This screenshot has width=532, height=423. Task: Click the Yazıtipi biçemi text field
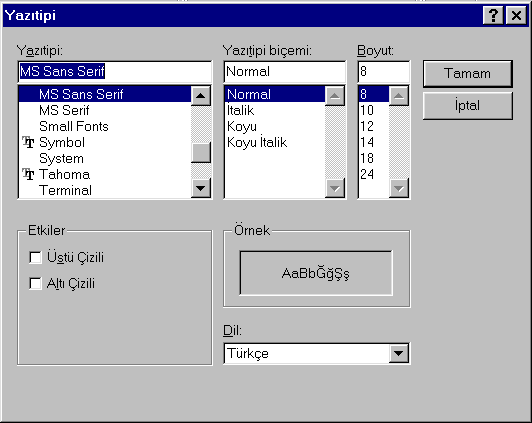click(x=285, y=72)
